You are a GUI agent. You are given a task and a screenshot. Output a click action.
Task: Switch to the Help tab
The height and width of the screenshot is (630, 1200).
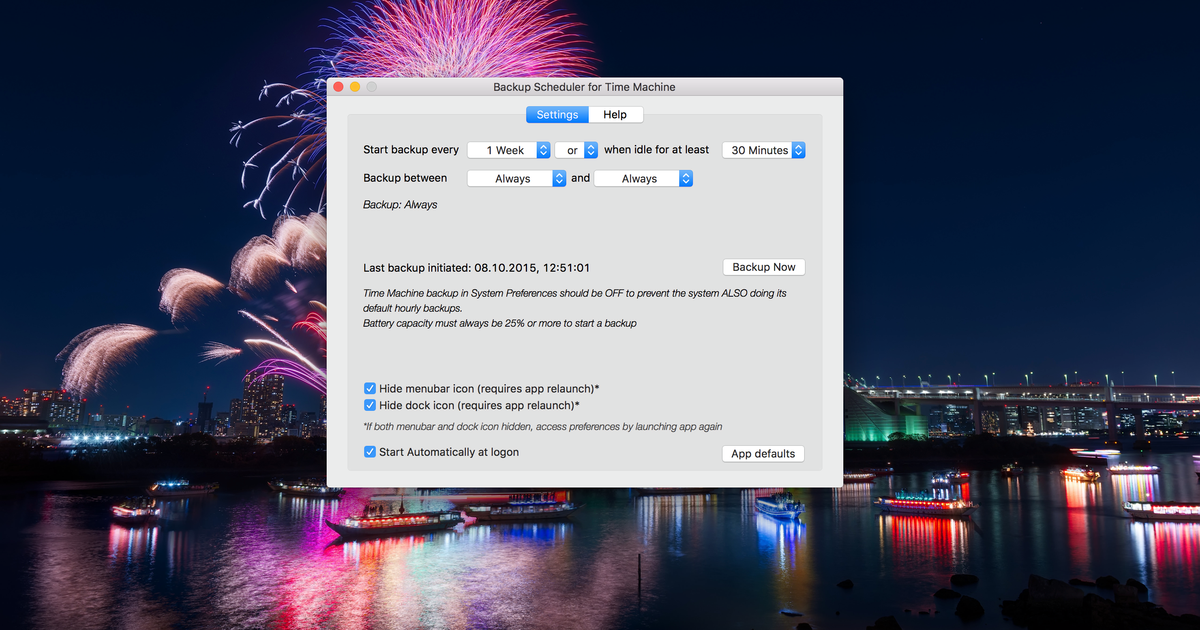pos(615,114)
